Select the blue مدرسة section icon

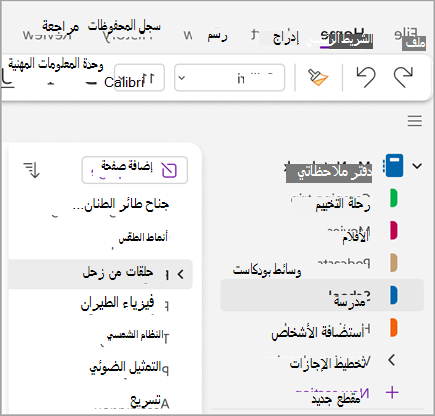click(x=394, y=295)
